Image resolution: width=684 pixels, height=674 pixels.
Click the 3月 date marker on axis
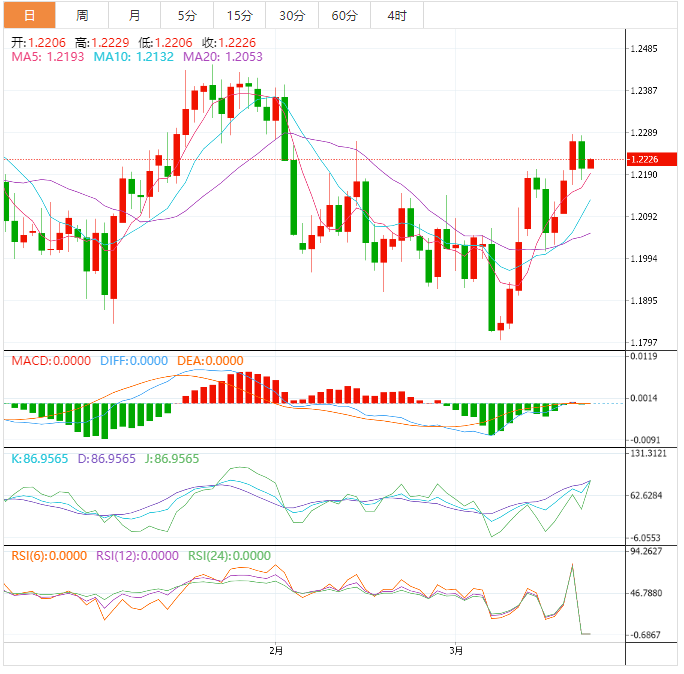coord(456,650)
